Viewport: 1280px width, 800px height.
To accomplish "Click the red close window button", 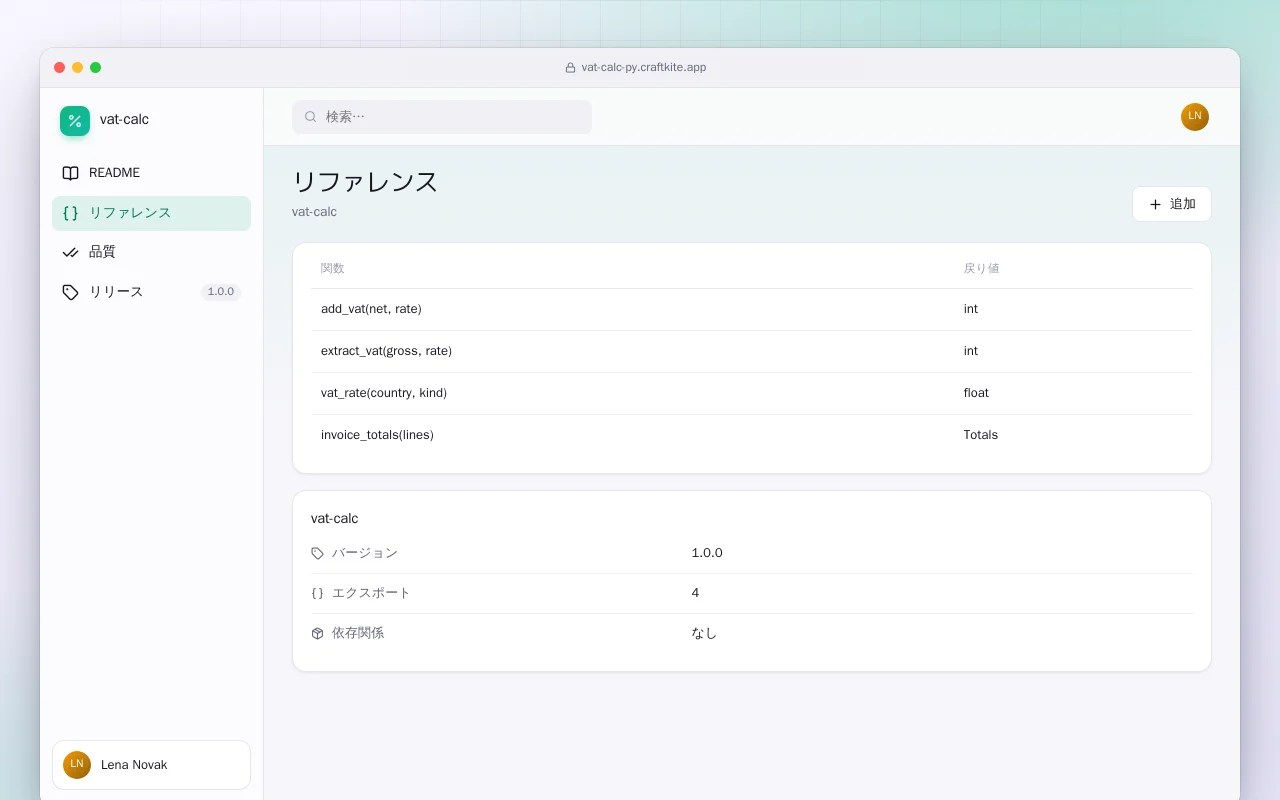I will coord(60,68).
